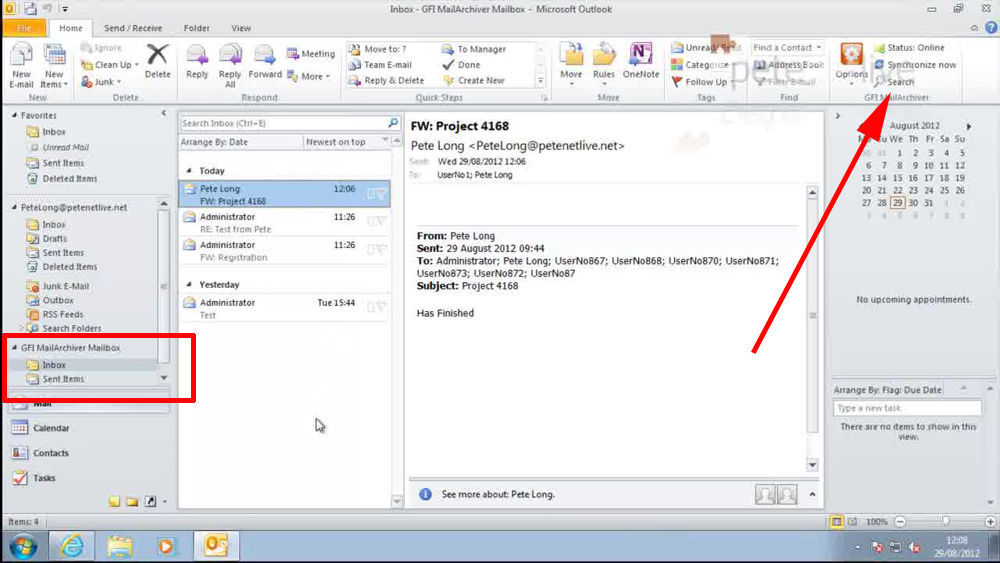Collapse the Favorites folder group
This screenshot has width=1000, height=563.
pyautogui.click(x=14, y=115)
